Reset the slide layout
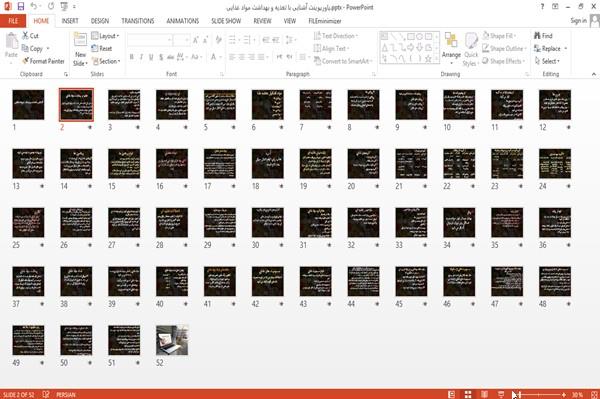This screenshot has height=399, width=600. (102, 49)
